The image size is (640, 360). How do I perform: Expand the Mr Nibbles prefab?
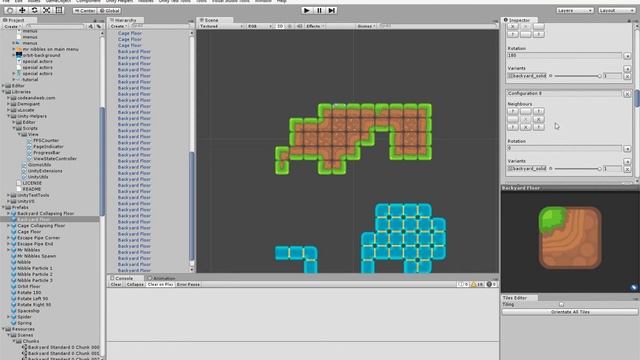[x=9, y=250]
